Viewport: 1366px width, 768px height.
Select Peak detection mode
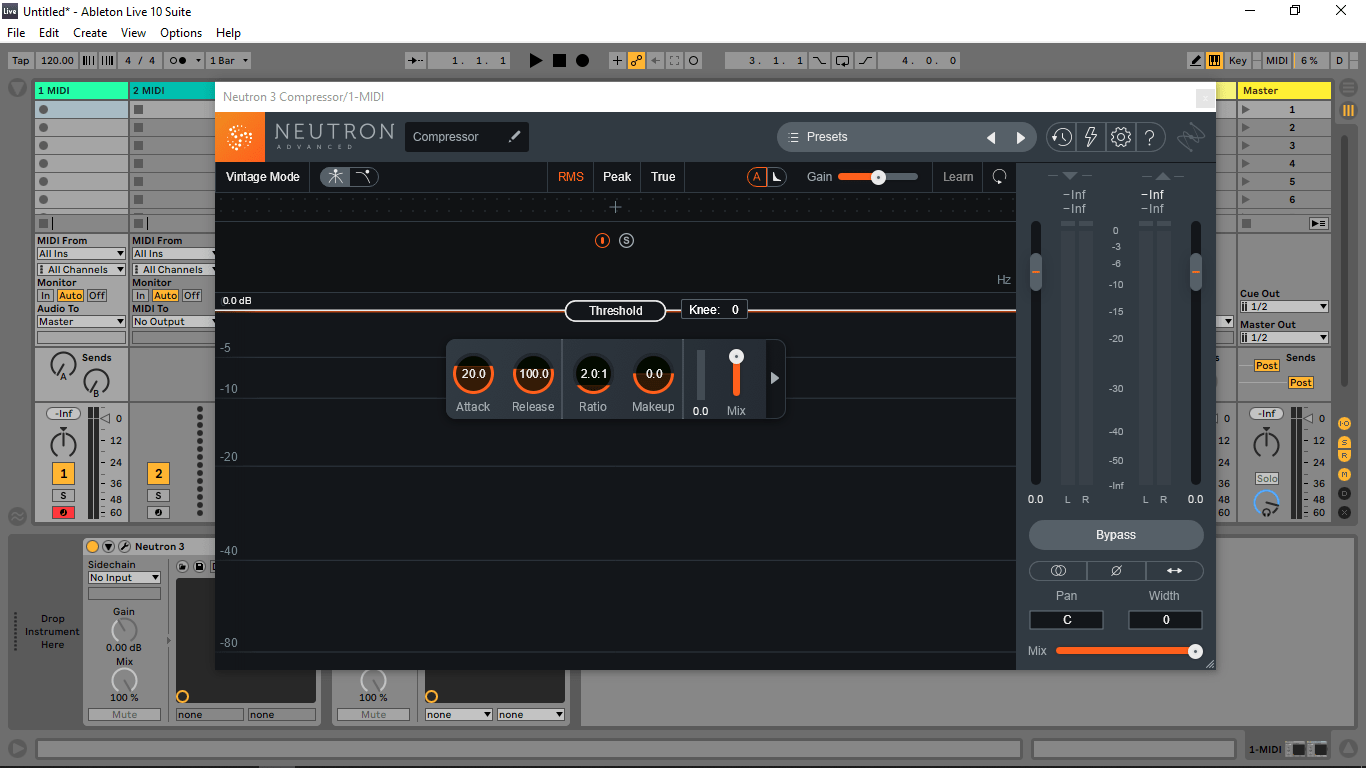pos(617,177)
